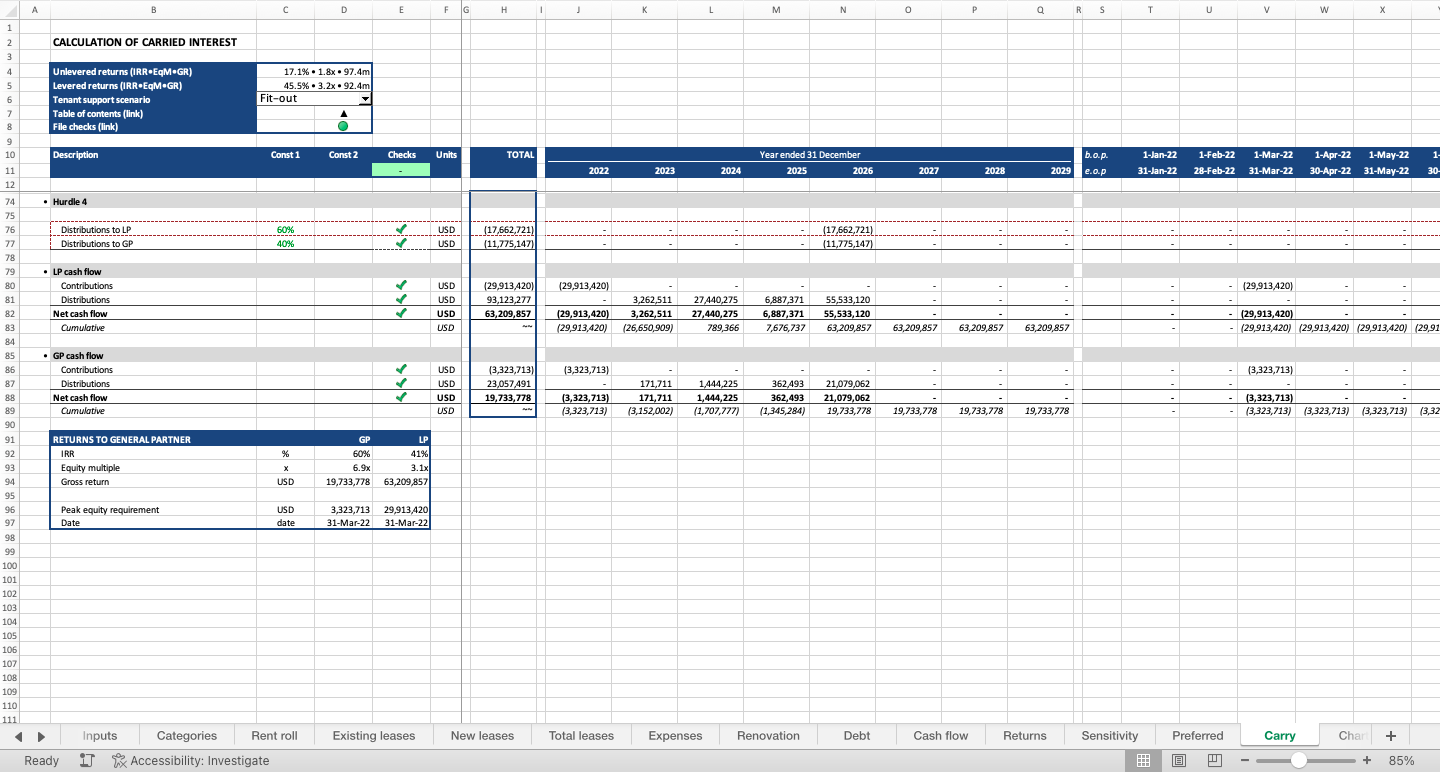Select column header H
Image resolution: width=1440 pixels, height=772 pixels.
[503, 10]
